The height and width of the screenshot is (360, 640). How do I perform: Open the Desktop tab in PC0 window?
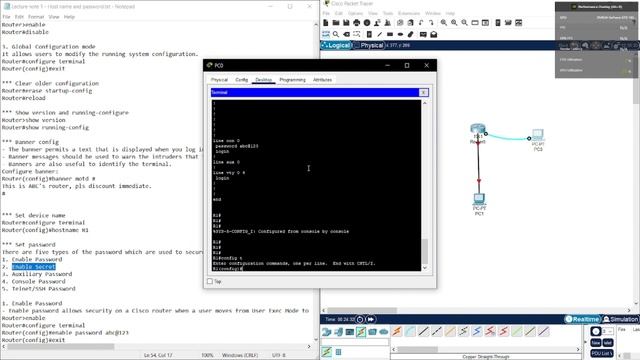pos(264,80)
